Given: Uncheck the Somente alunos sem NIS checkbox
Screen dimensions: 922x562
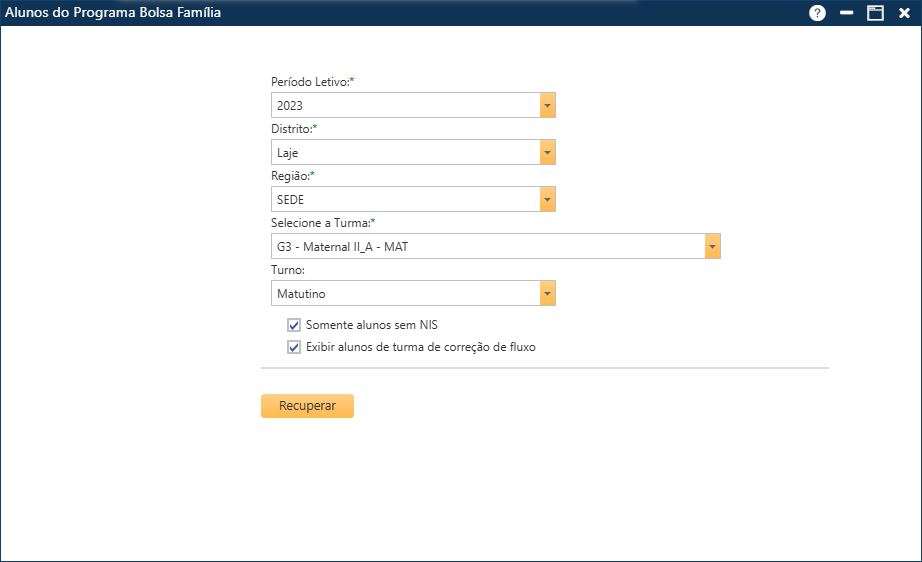Looking at the screenshot, I should click(294, 325).
